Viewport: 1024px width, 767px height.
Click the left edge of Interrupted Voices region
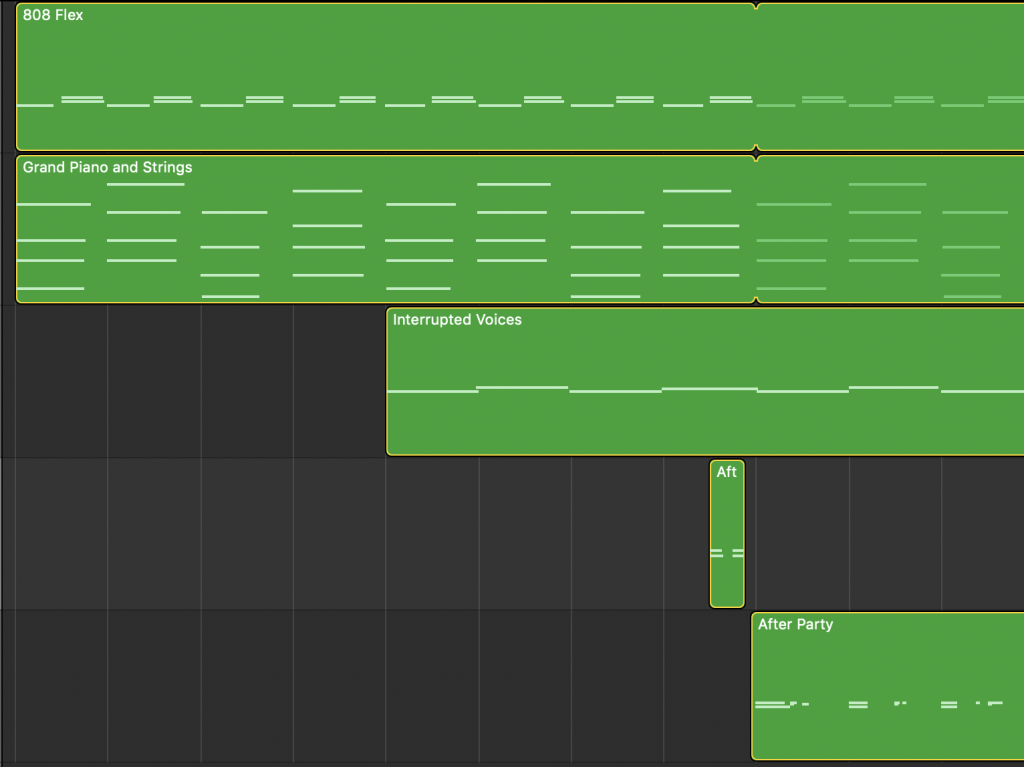(388, 382)
